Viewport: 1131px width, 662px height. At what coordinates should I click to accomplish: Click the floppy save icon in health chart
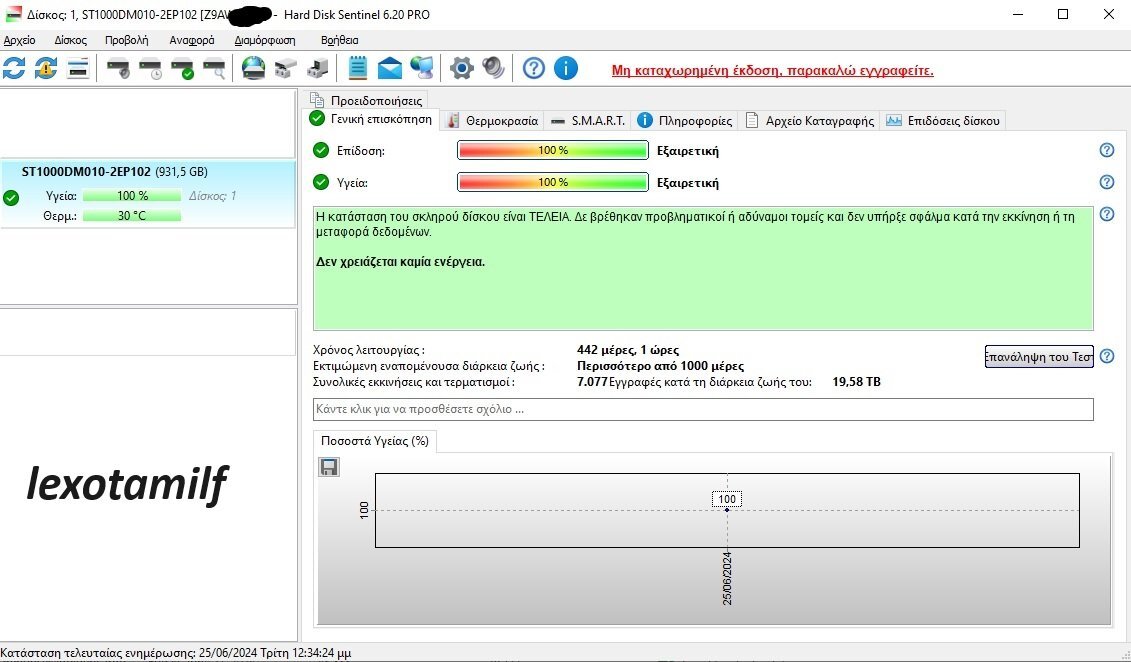pos(329,467)
